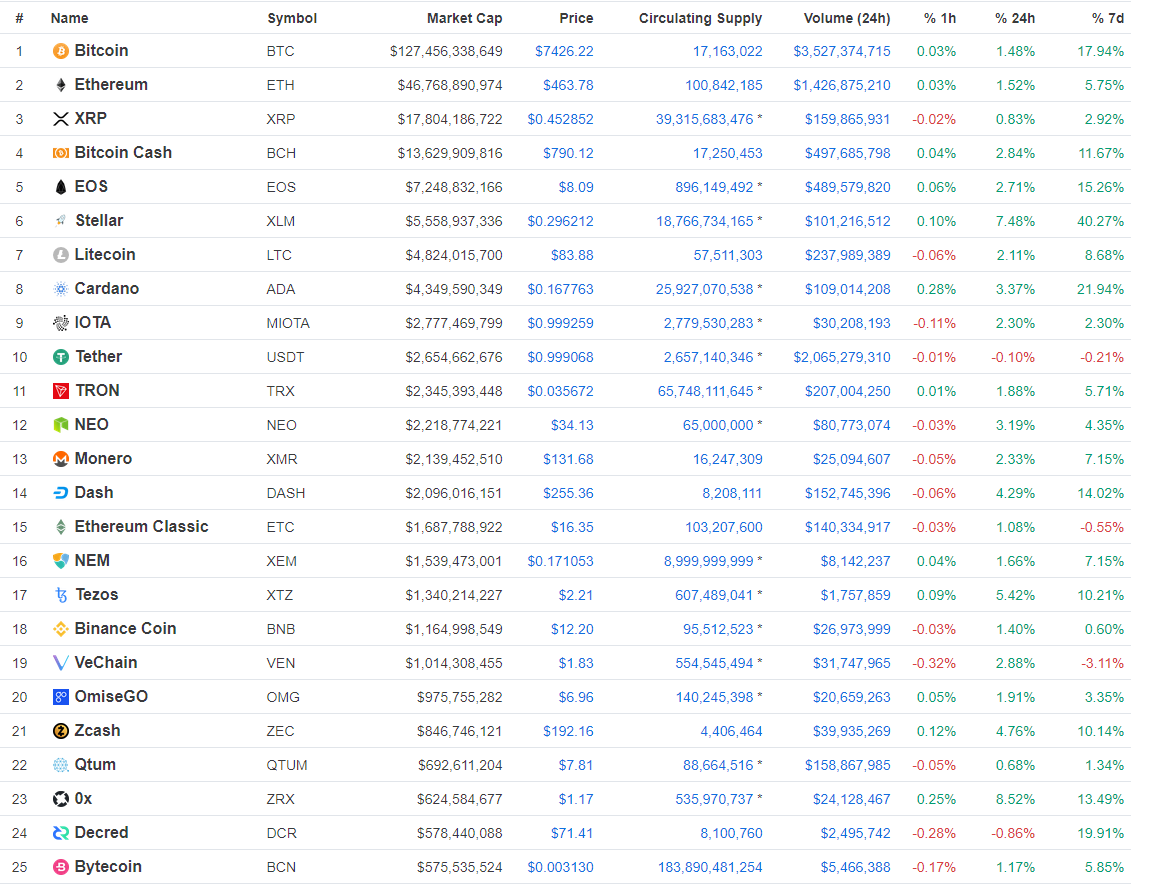Open the Bitcoin name link
The height and width of the screenshot is (886, 1159).
tap(101, 51)
